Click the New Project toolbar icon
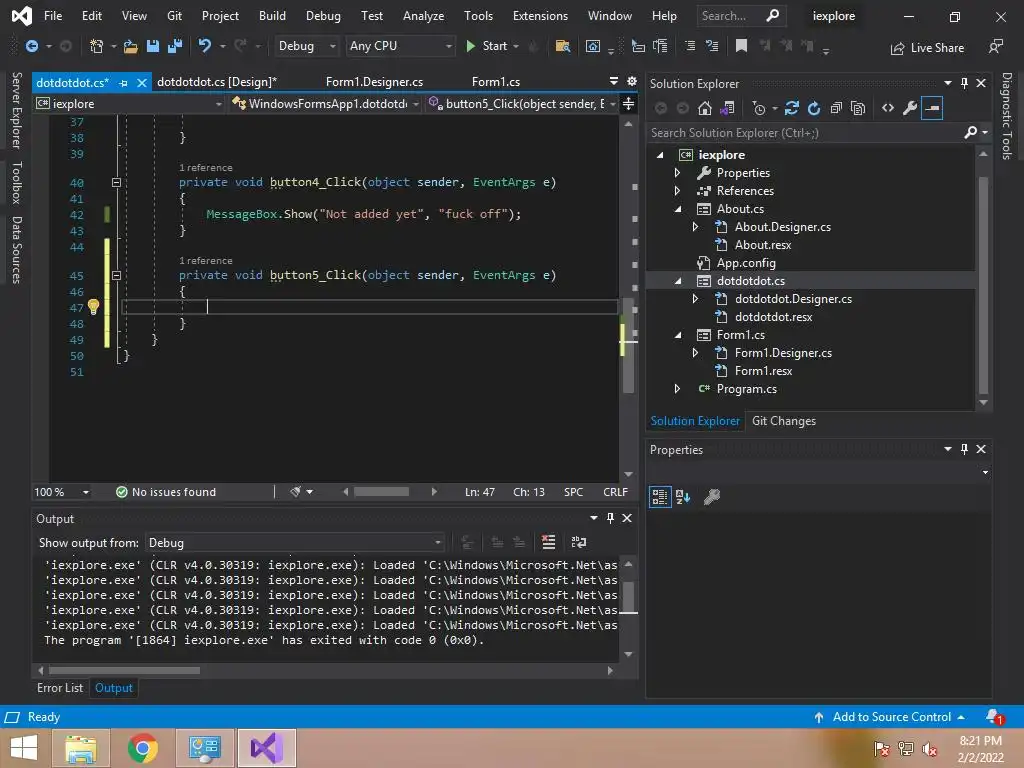1024x768 pixels. coord(97,46)
